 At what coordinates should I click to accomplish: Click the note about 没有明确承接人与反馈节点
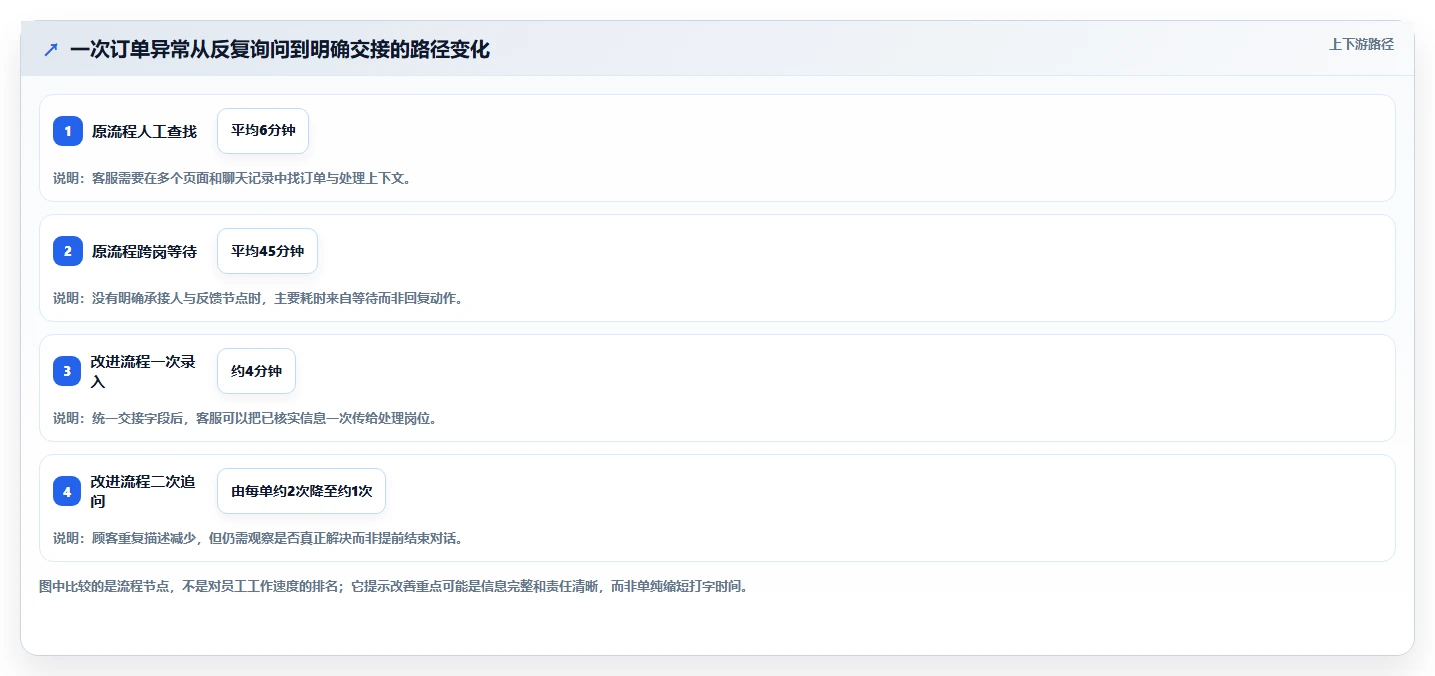tap(258, 298)
